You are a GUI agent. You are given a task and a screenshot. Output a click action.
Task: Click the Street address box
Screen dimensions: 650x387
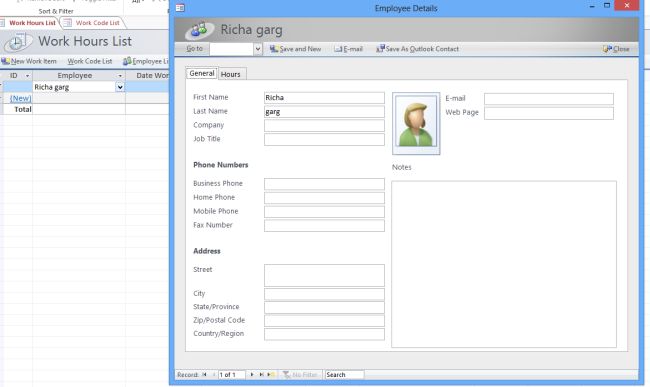coord(324,275)
